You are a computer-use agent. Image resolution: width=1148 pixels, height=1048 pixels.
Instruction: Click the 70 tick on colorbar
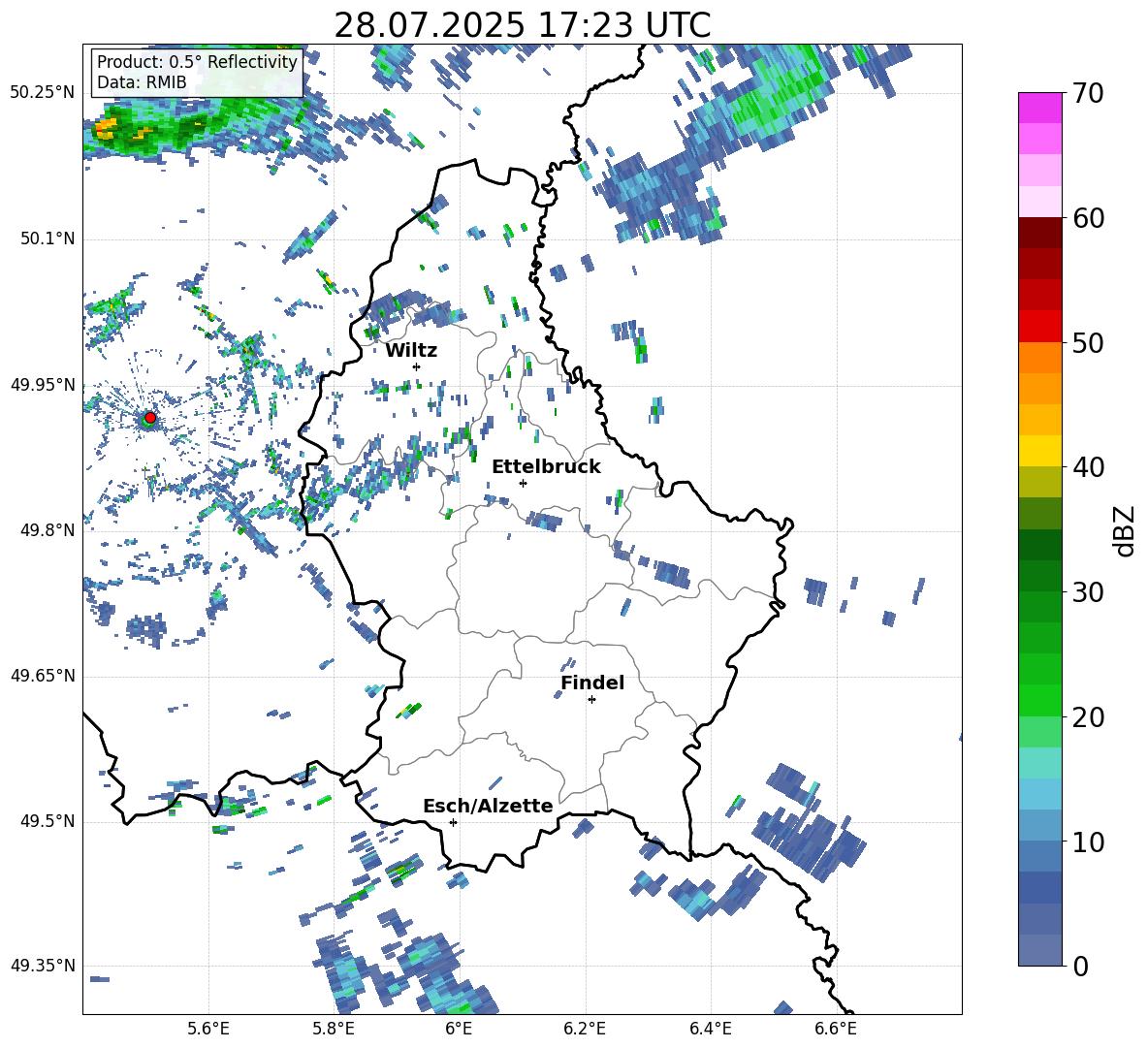pyautogui.click(x=1088, y=93)
